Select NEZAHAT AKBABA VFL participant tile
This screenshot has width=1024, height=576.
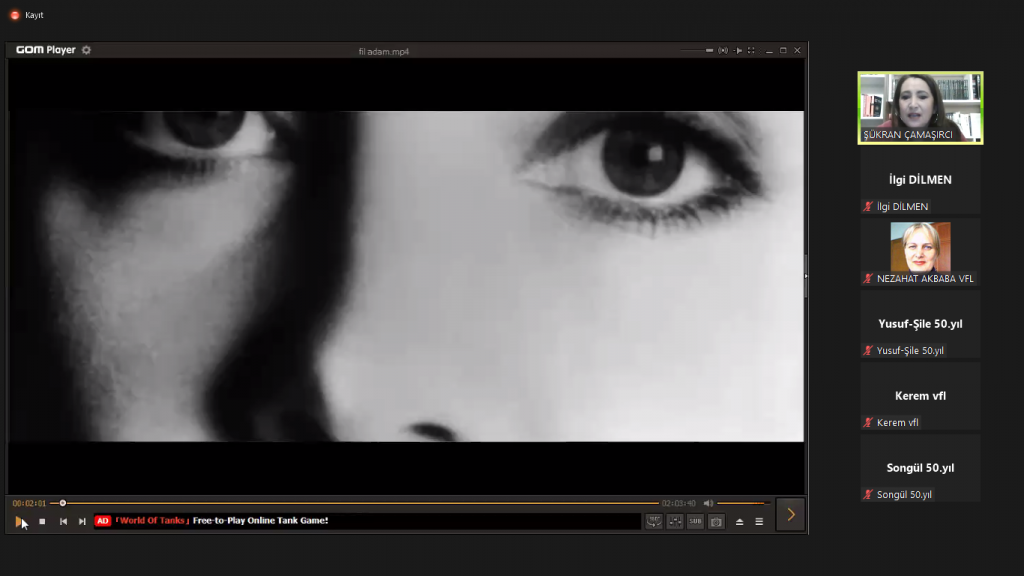point(920,254)
